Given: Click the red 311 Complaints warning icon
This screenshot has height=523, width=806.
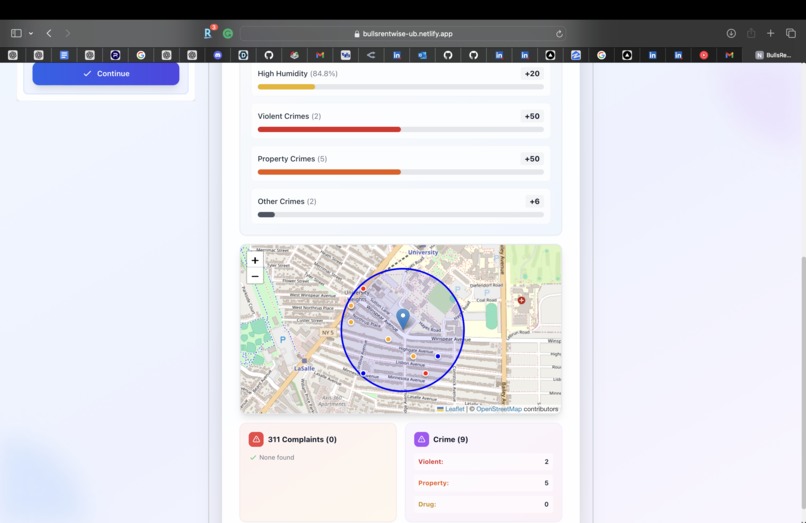Looking at the screenshot, I should (256, 439).
